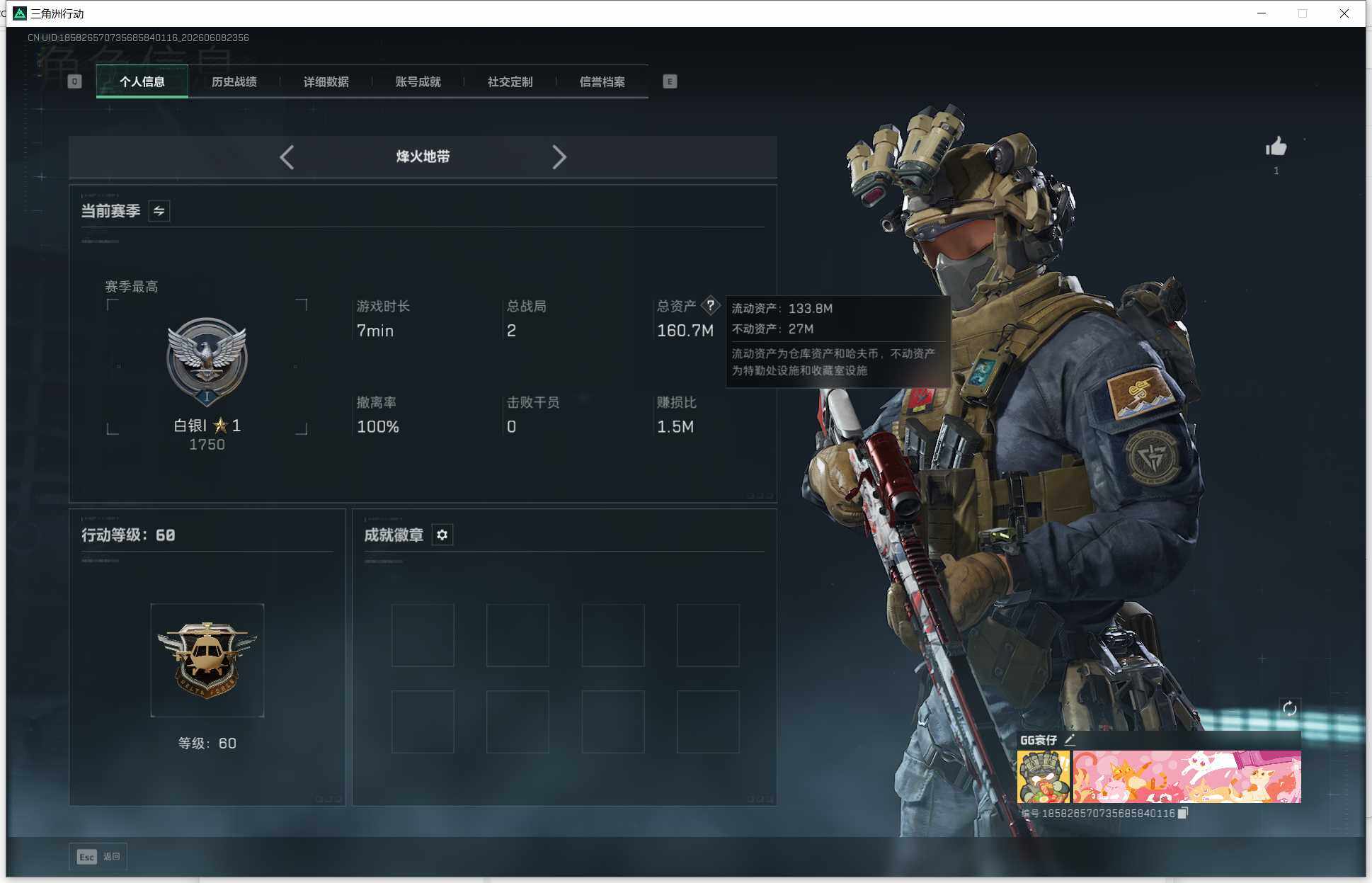Click the Q previous-tab key icon
Image resolution: width=1372 pixels, height=883 pixels.
[74, 81]
